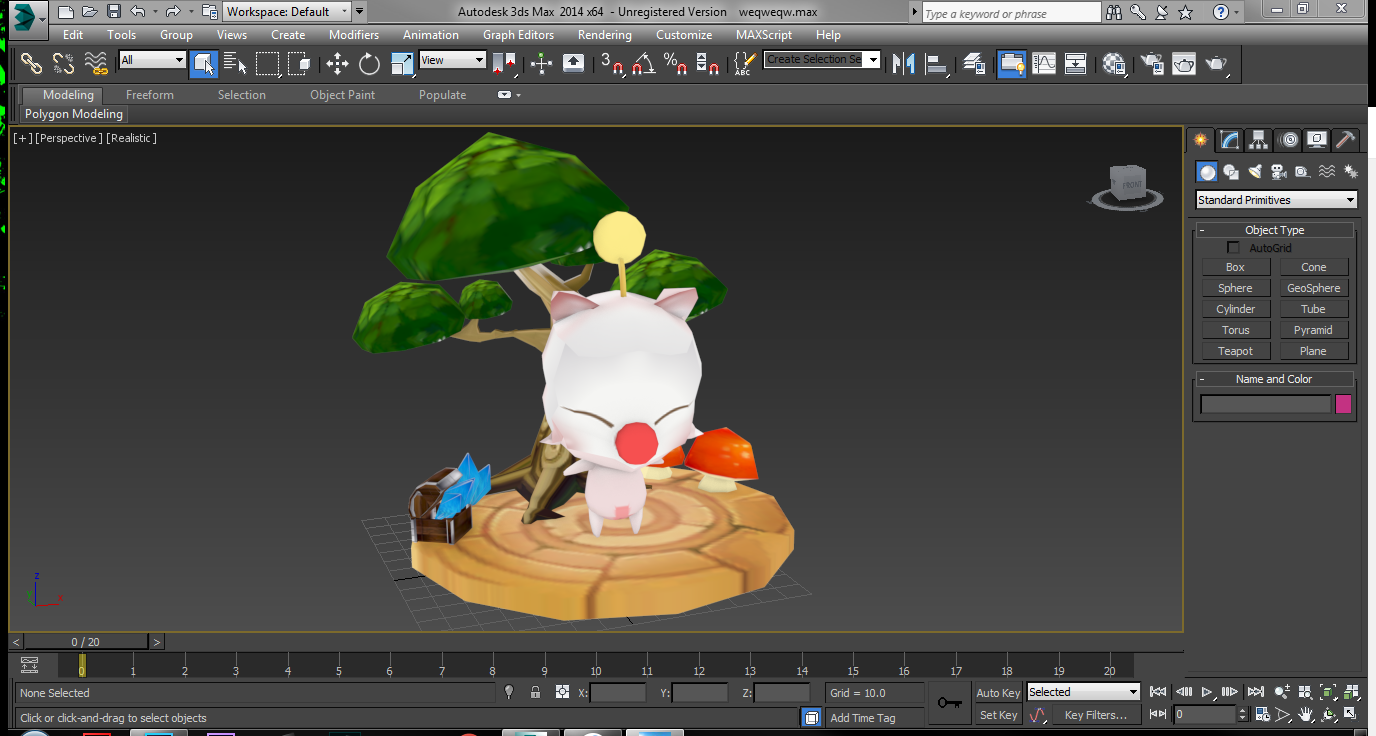Open the selection filter 'All' dropdown
The width and height of the screenshot is (1376, 736).
pyautogui.click(x=152, y=60)
